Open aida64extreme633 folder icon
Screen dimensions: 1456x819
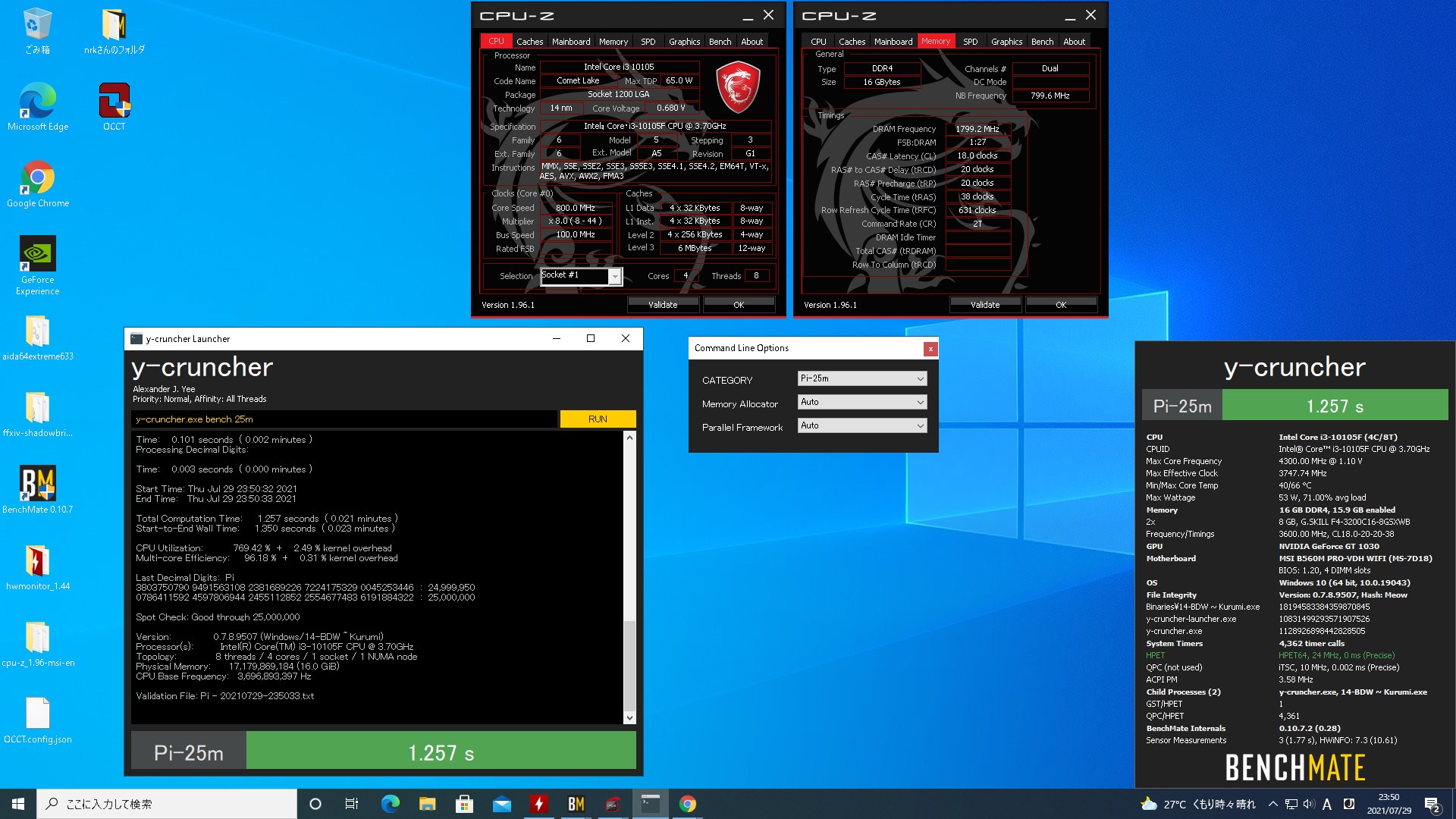(x=37, y=337)
